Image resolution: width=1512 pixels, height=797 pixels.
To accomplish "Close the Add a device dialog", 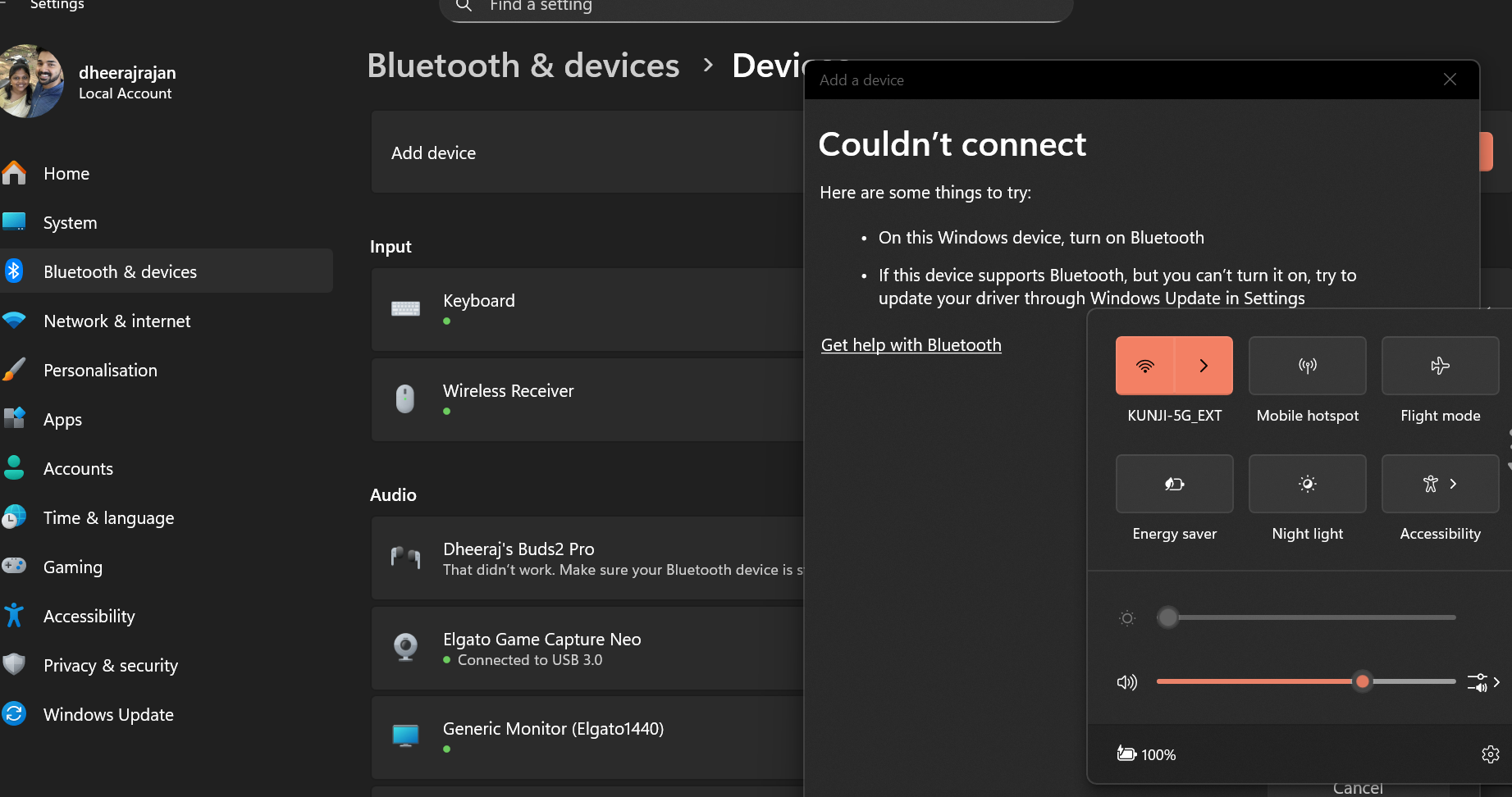I will (1450, 80).
